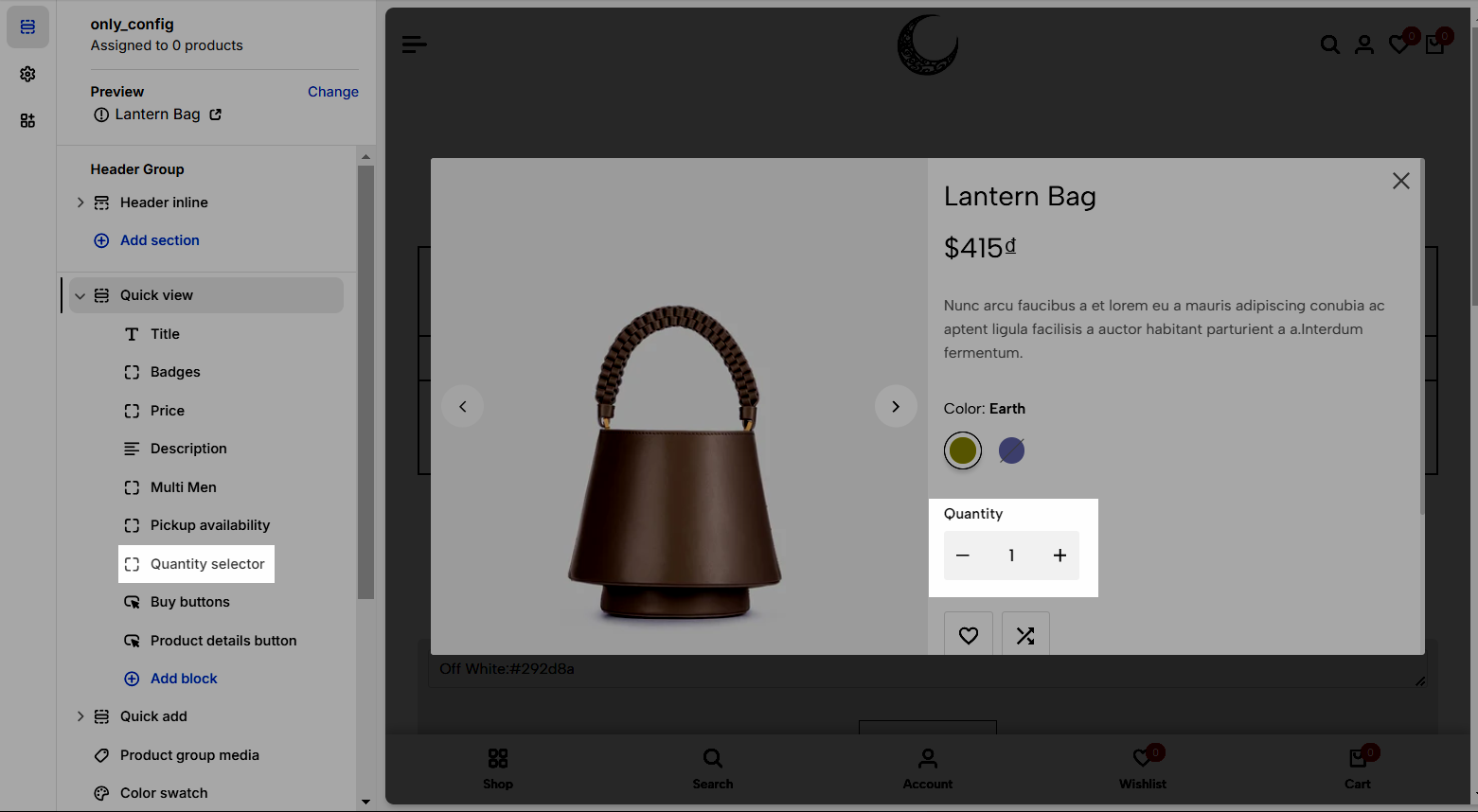1478x812 pixels.
Task: Select the crossed-out blue color swatch
Action: click(1011, 450)
